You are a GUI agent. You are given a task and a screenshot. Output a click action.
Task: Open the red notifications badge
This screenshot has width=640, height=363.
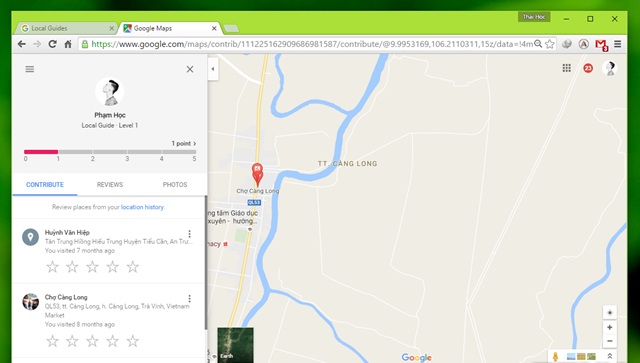pos(588,68)
